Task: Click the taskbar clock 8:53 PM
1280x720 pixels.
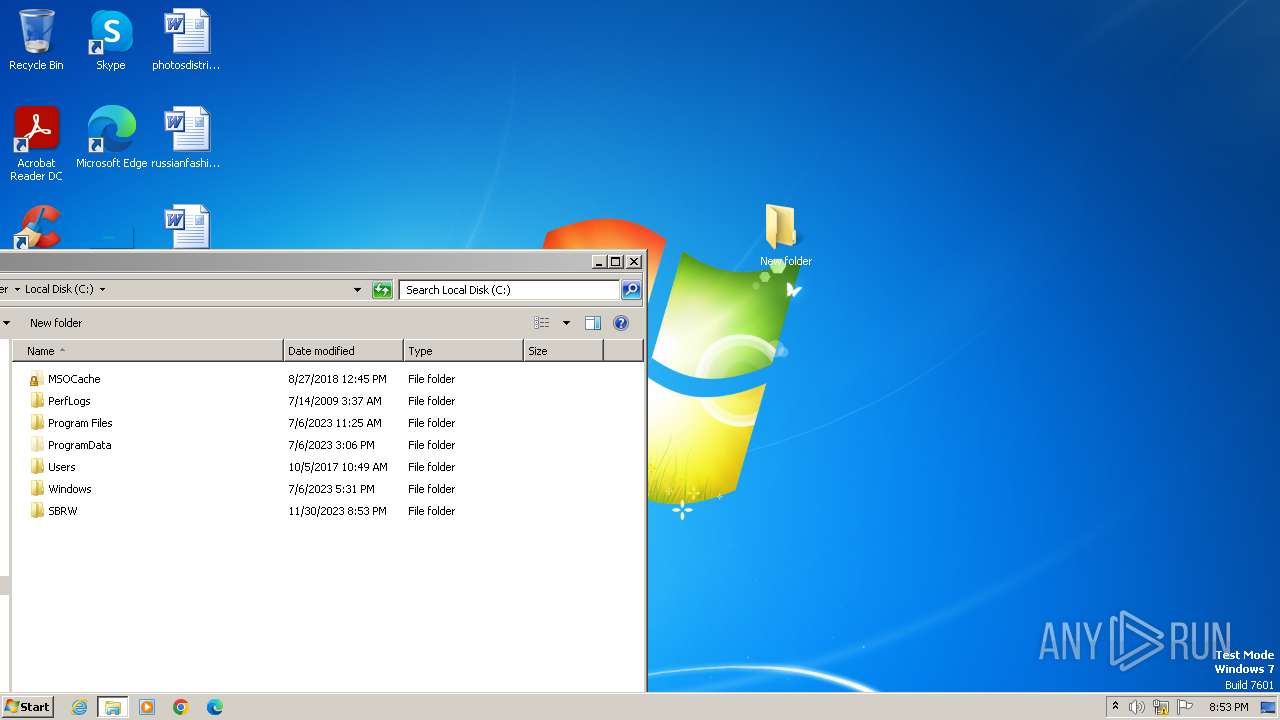Action: coord(1228,707)
